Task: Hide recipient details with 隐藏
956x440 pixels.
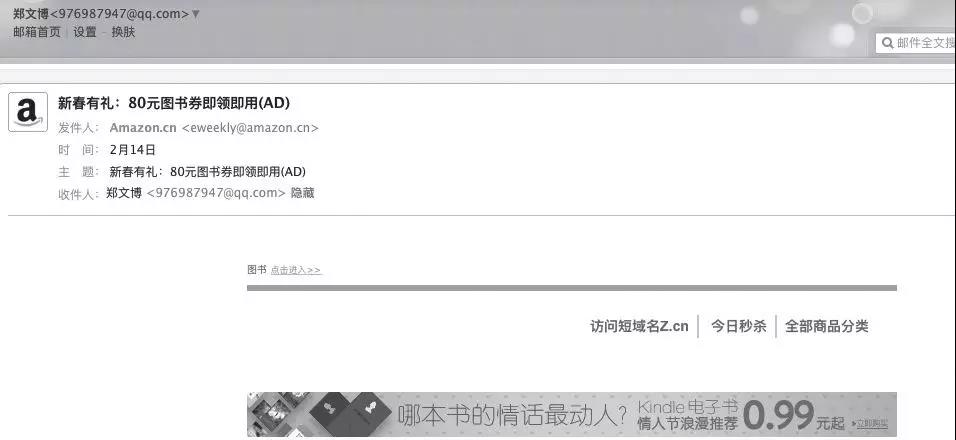Action: click(302, 193)
